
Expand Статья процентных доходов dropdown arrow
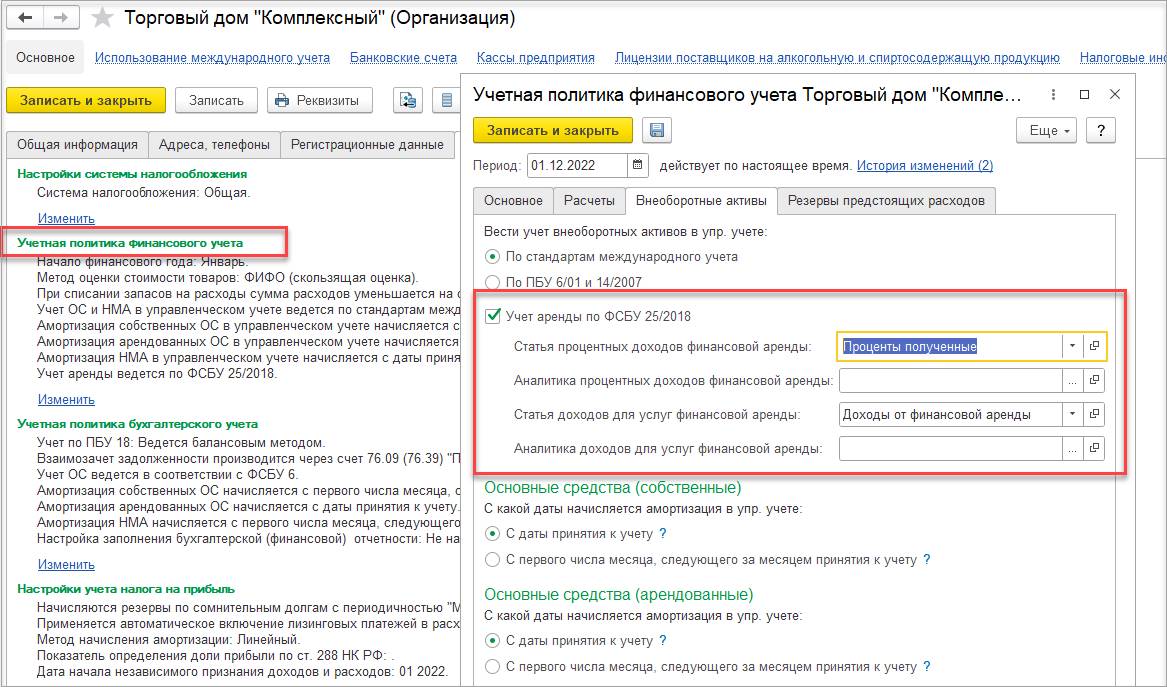point(1072,346)
